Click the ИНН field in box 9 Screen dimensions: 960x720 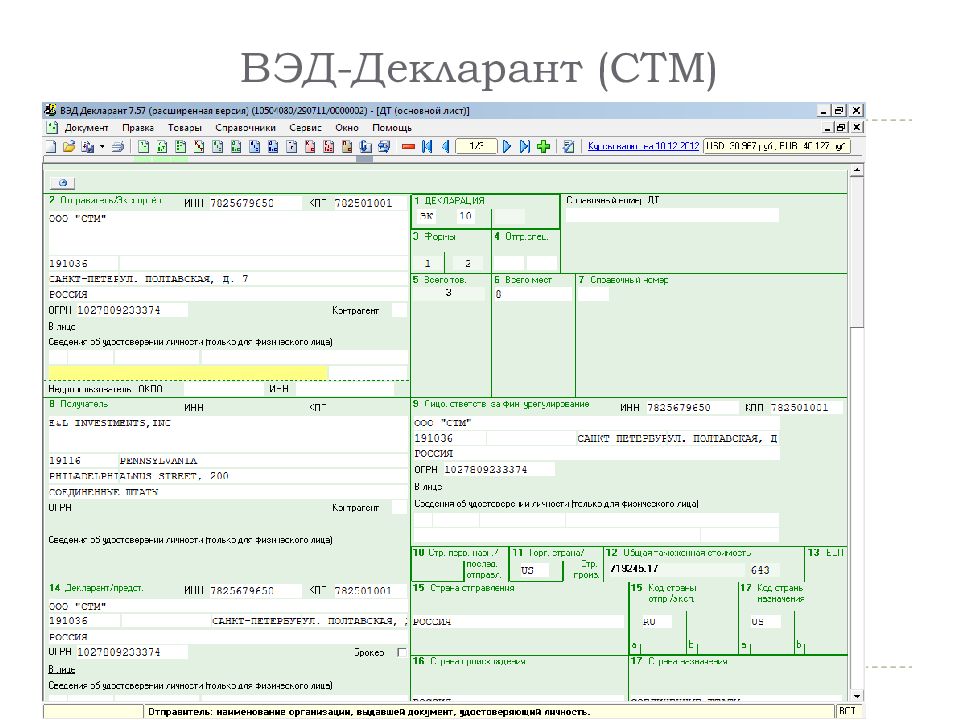point(692,407)
